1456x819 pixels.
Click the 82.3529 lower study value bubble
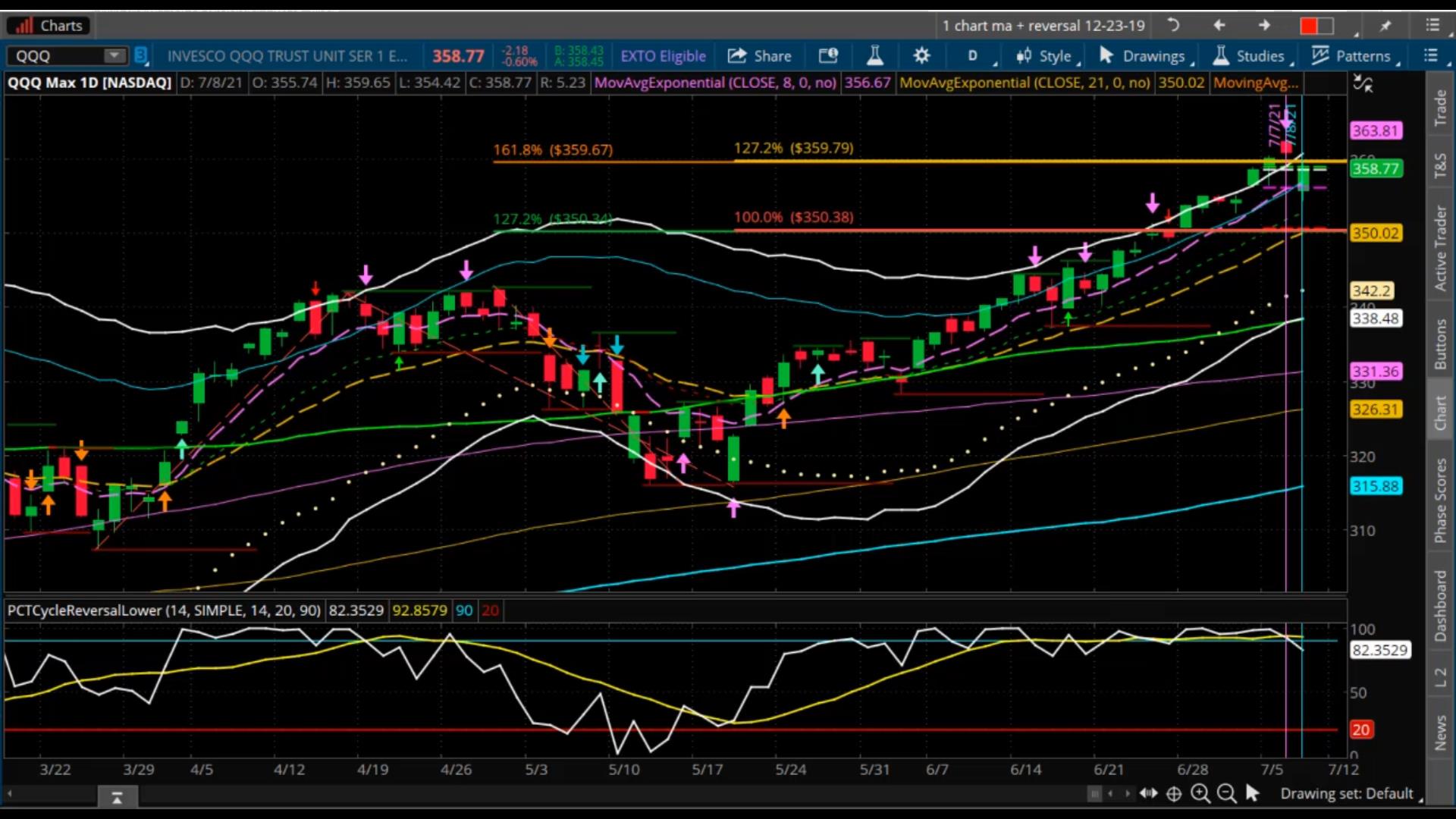(1380, 650)
